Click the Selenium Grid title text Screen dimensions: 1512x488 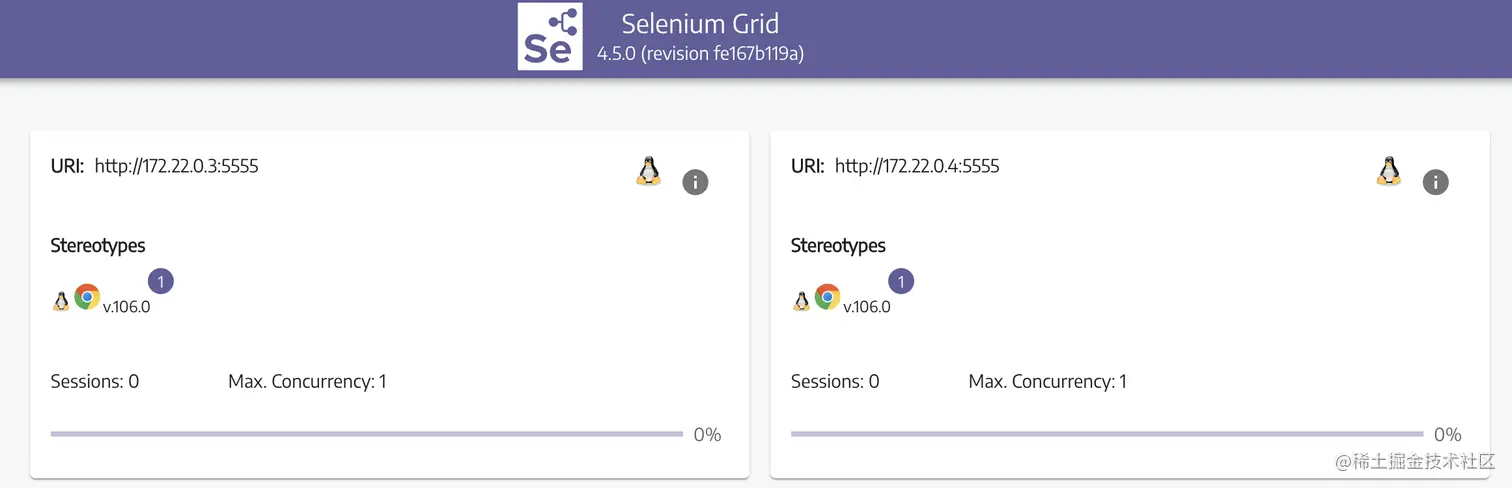[x=700, y=24]
